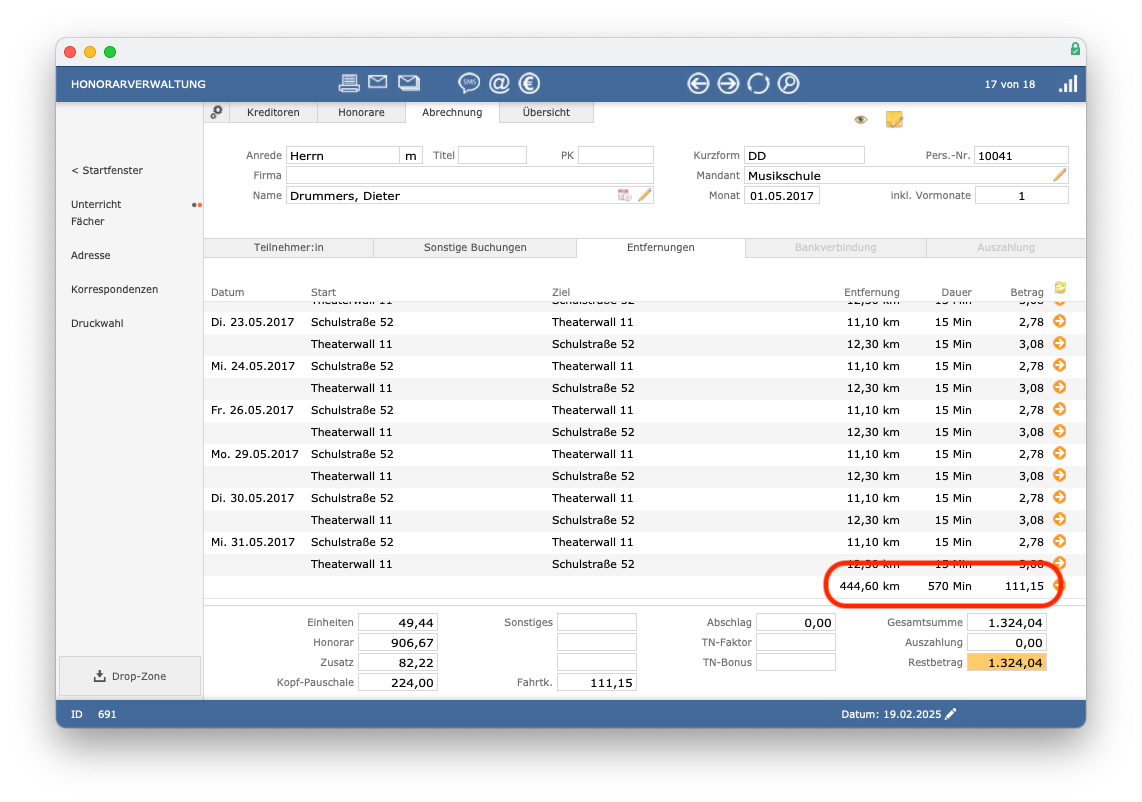Viewport: 1142px width, 802px height.
Task: Click the Pers.-Nr. field showing 10041
Action: click(1021, 155)
